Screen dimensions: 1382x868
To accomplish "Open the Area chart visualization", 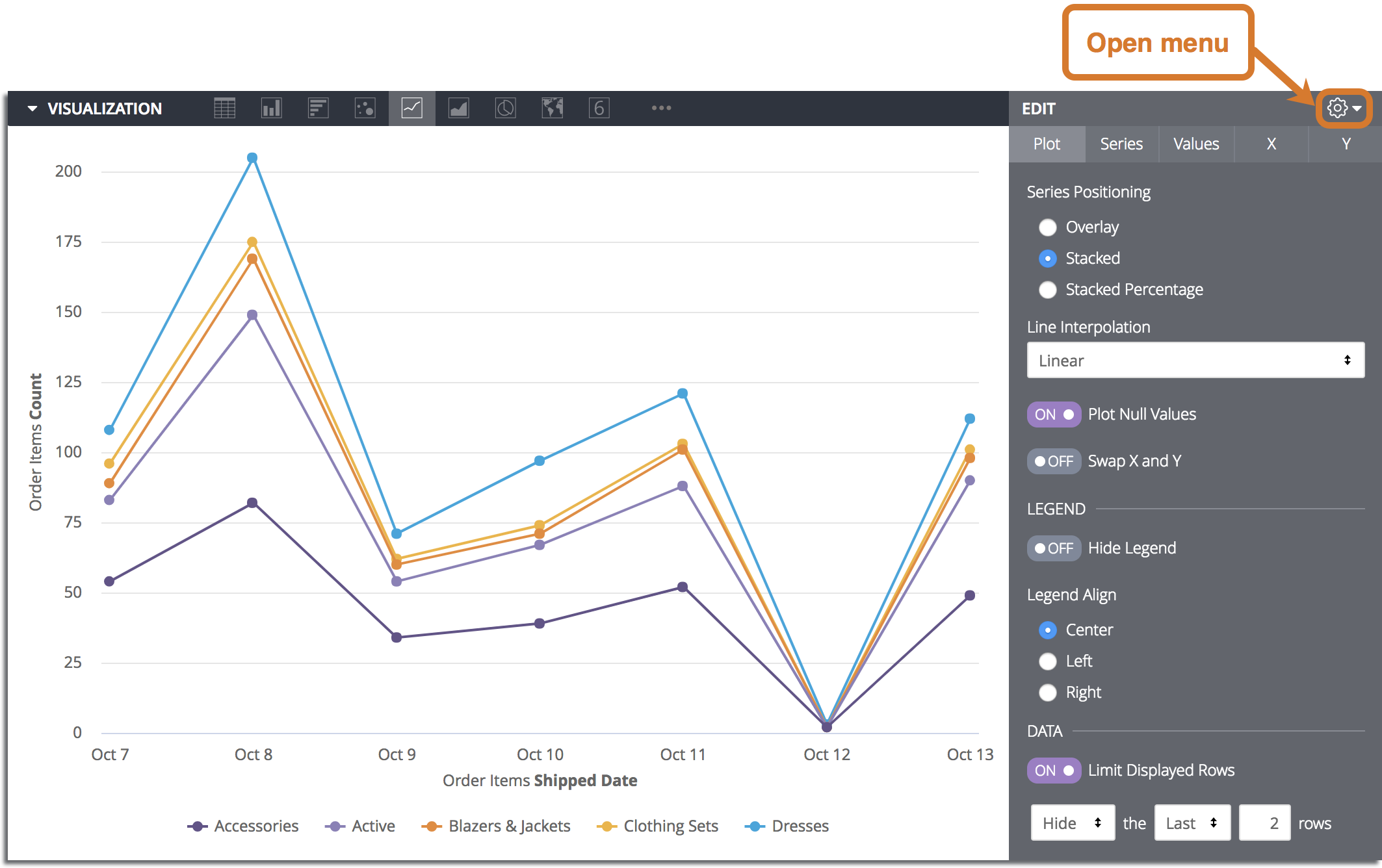I will click(x=458, y=108).
